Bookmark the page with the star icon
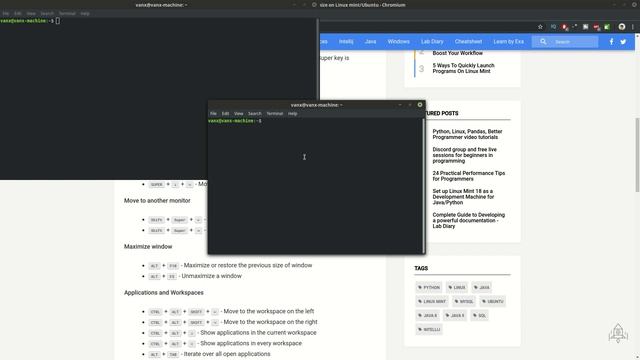This screenshot has height=360, width=640. point(540,27)
